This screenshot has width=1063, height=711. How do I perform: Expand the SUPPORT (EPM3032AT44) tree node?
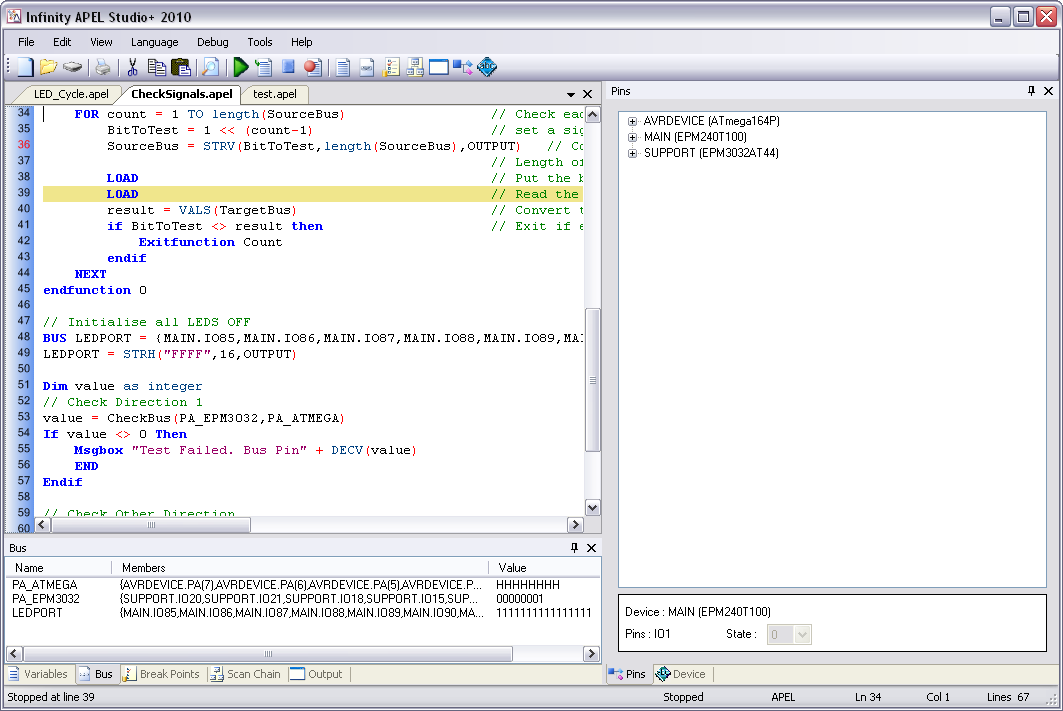632,153
